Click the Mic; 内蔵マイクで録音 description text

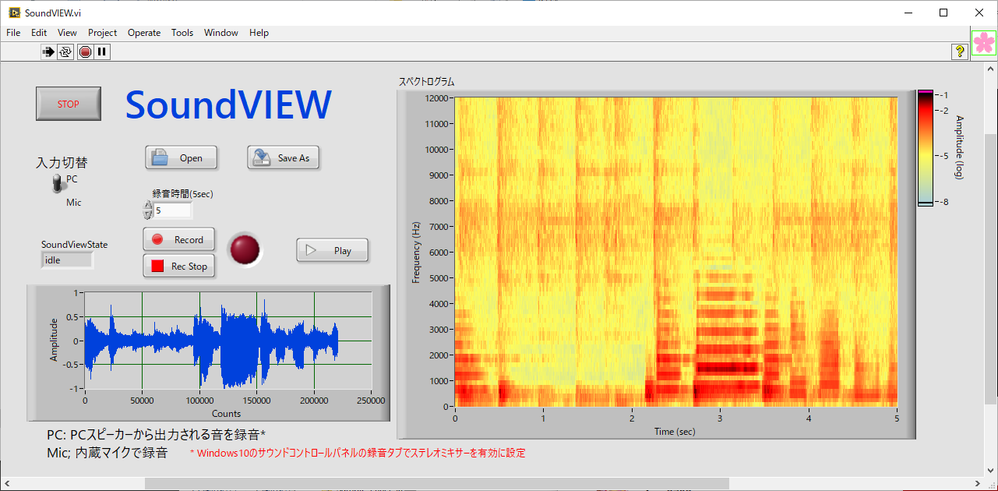tap(107, 453)
